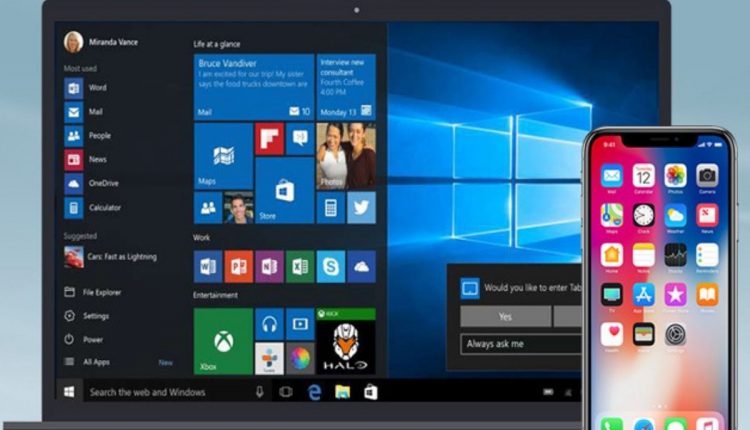Open the small Calculator tile beside Twitter
This screenshot has width=750, height=430.
[331, 208]
